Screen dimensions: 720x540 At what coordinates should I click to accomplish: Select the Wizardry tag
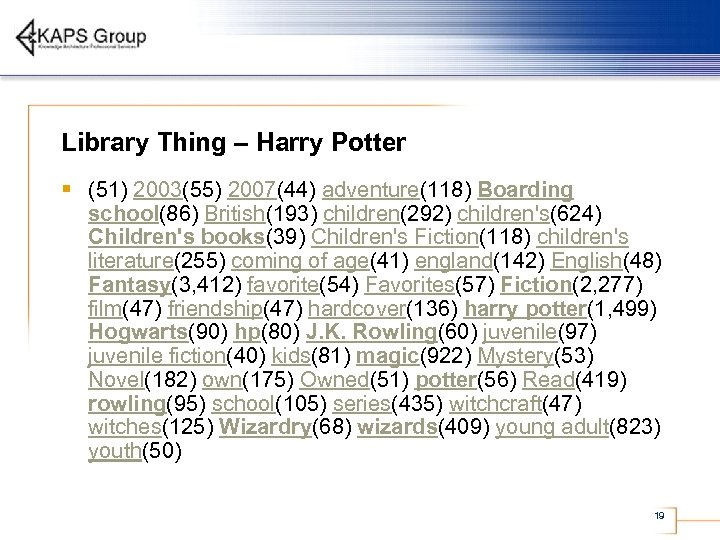click(265, 427)
